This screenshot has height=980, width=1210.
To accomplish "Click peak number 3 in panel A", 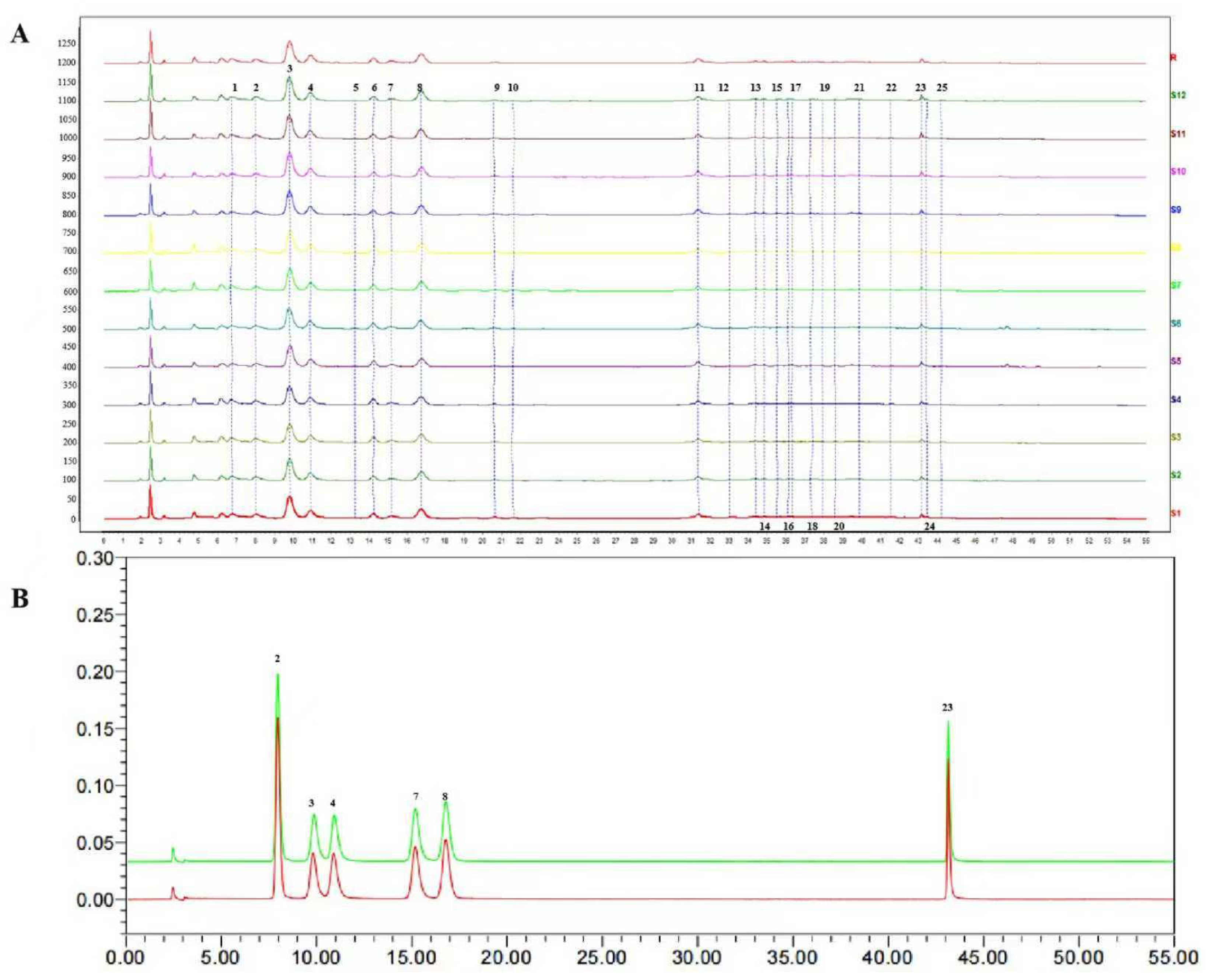I will coord(290,68).
